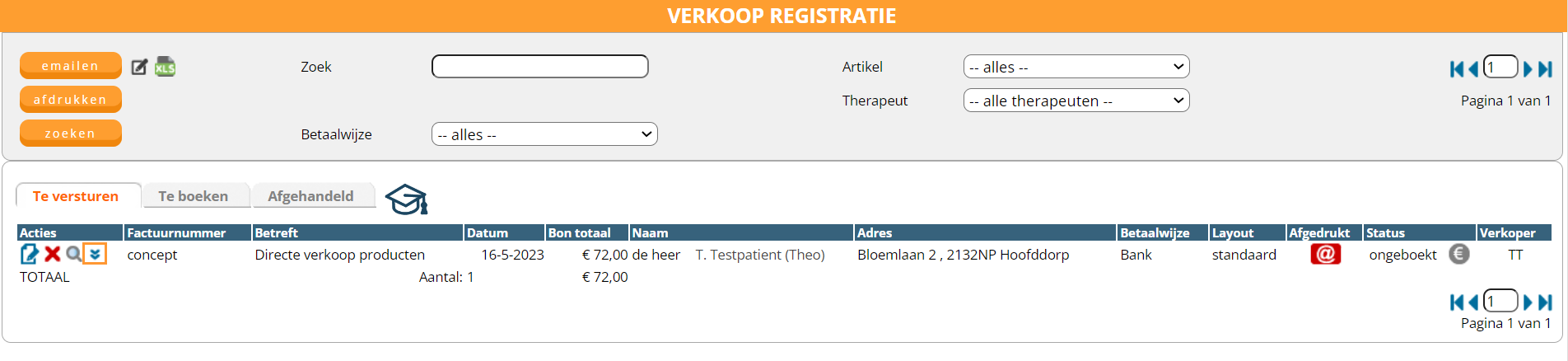1568x361 pixels.
Task: Click the red @ email icon
Action: 1325,255
